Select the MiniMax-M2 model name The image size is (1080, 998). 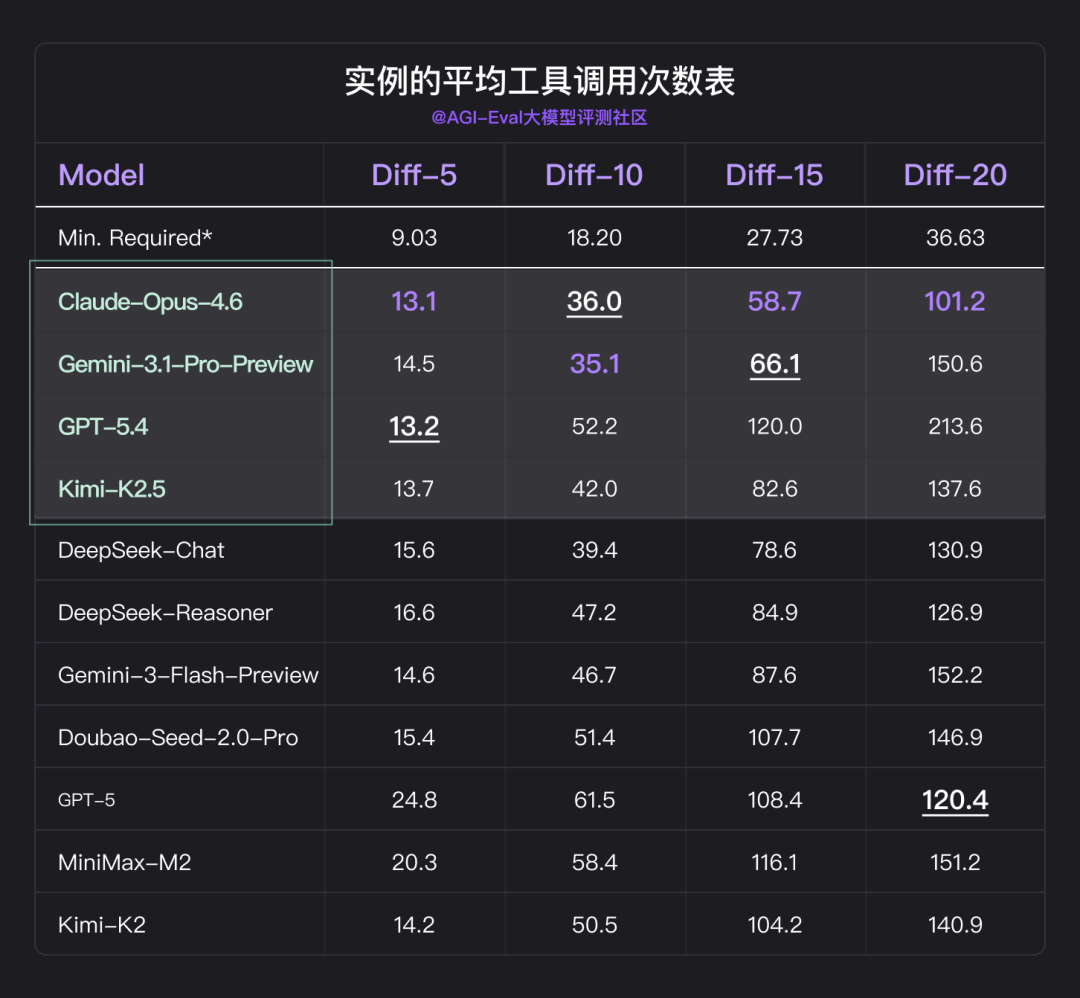coord(125,862)
